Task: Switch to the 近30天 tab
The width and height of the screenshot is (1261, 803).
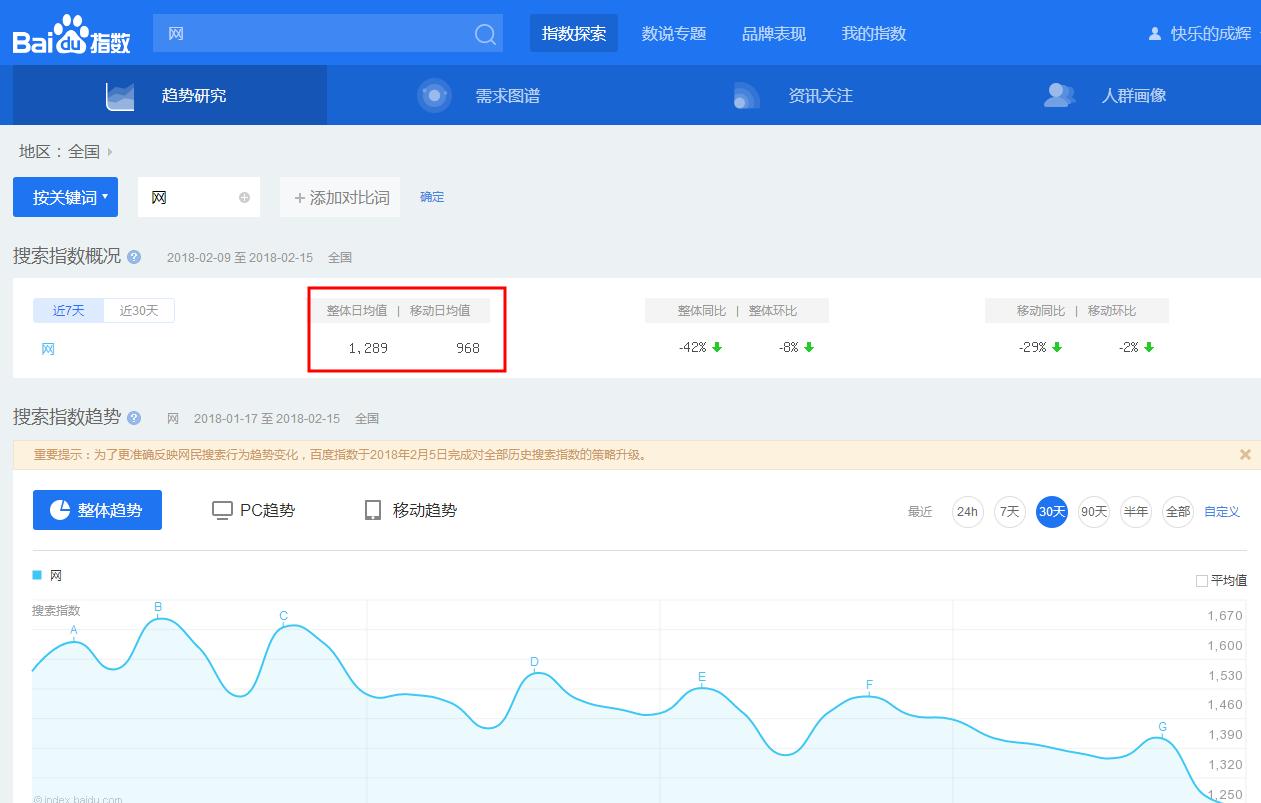Action: [137, 310]
